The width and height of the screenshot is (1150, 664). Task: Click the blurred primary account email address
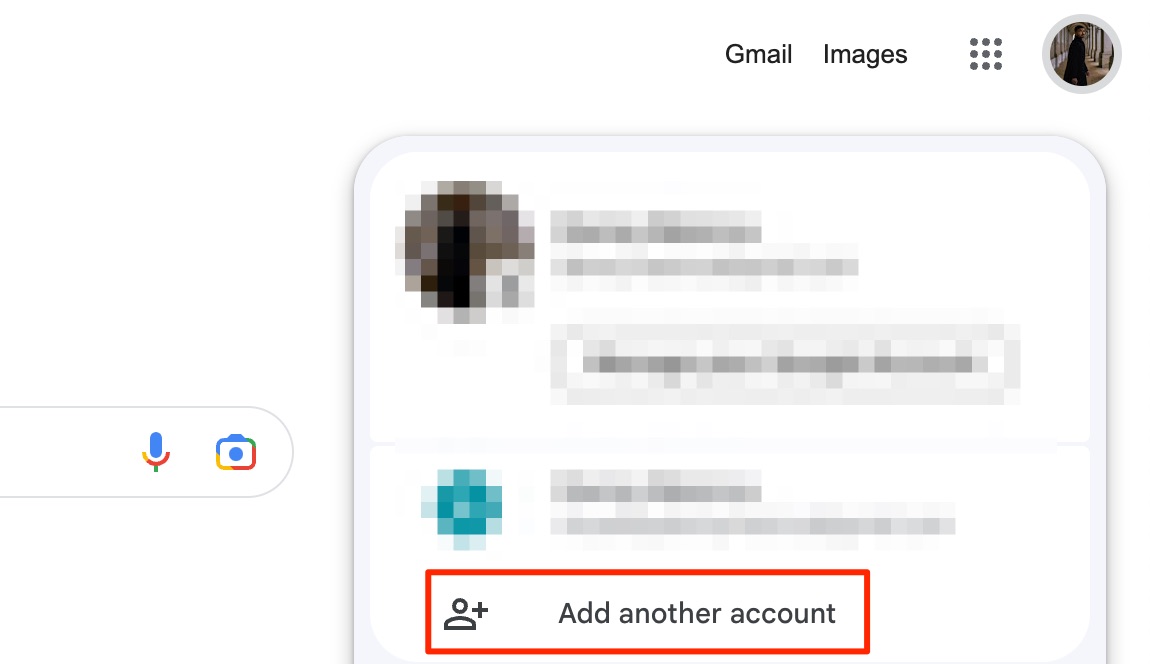[x=704, y=266]
